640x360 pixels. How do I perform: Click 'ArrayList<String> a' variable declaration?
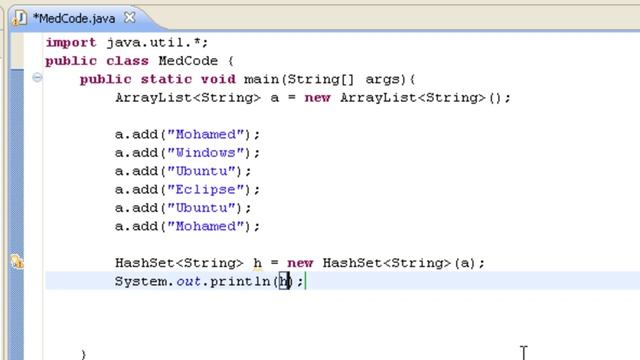197,98
